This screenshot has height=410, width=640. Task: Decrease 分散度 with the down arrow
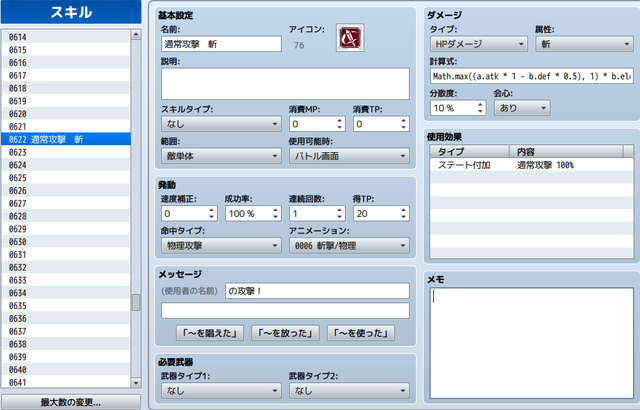pyautogui.click(x=480, y=111)
